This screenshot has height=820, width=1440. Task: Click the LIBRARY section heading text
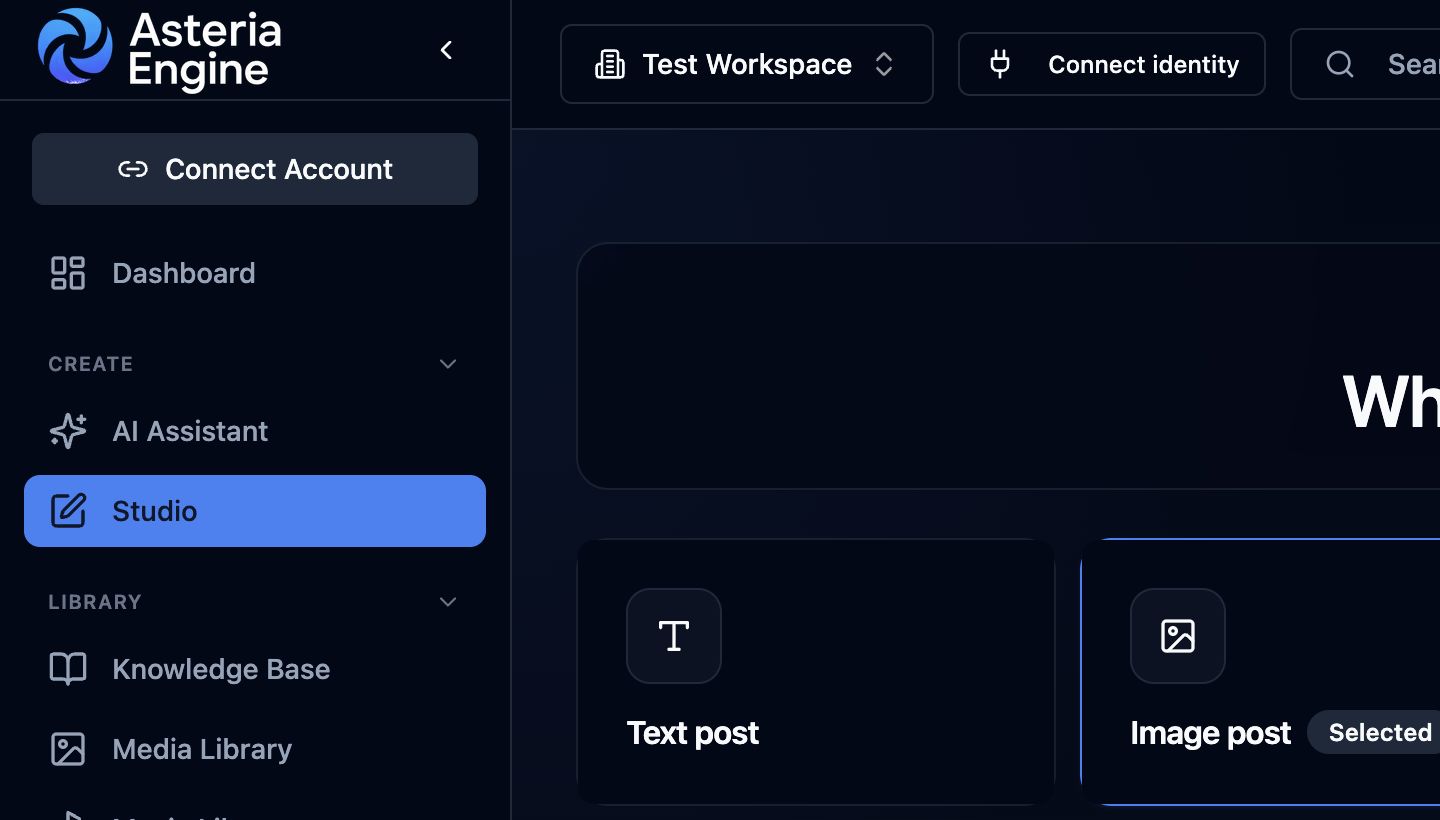(x=95, y=602)
